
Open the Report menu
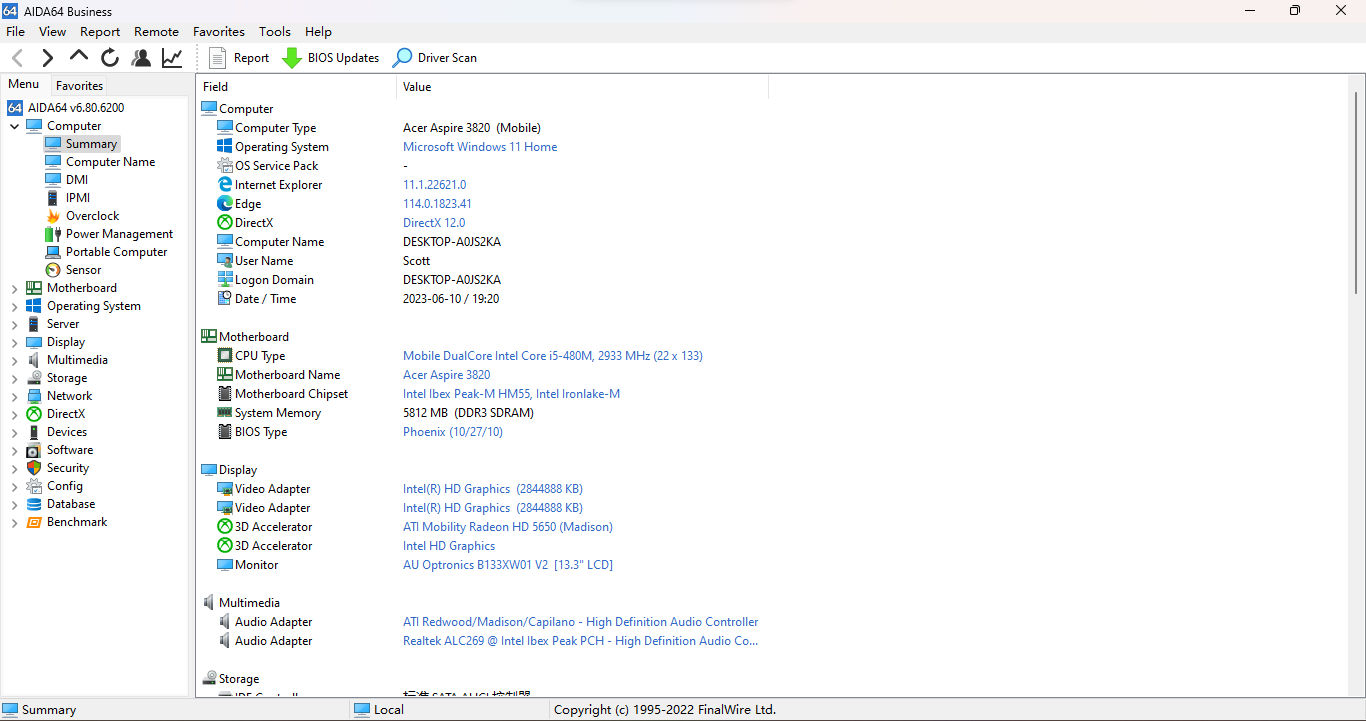click(x=100, y=32)
